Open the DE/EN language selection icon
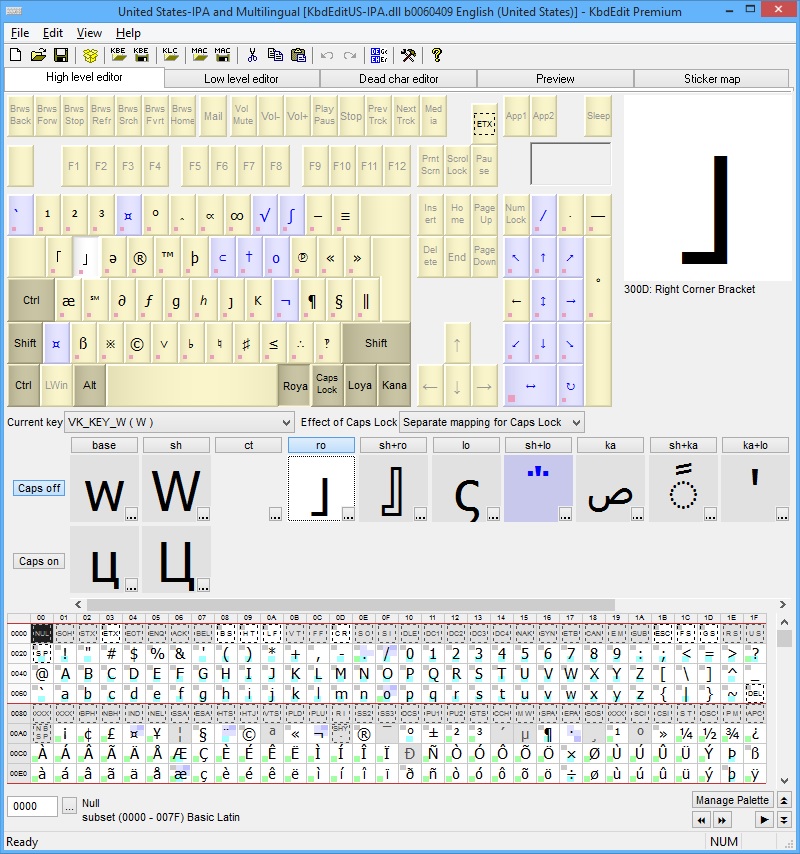The height and width of the screenshot is (854, 800). click(379, 55)
